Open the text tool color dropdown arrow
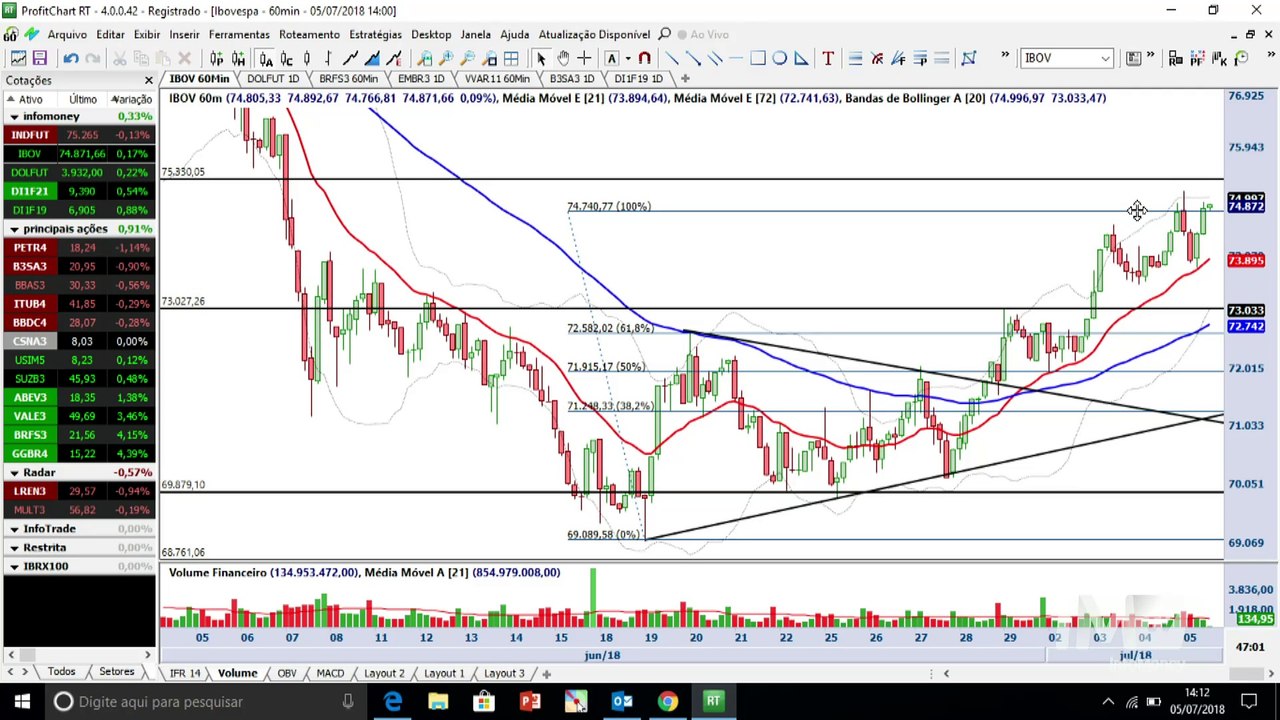 tap(628, 59)
